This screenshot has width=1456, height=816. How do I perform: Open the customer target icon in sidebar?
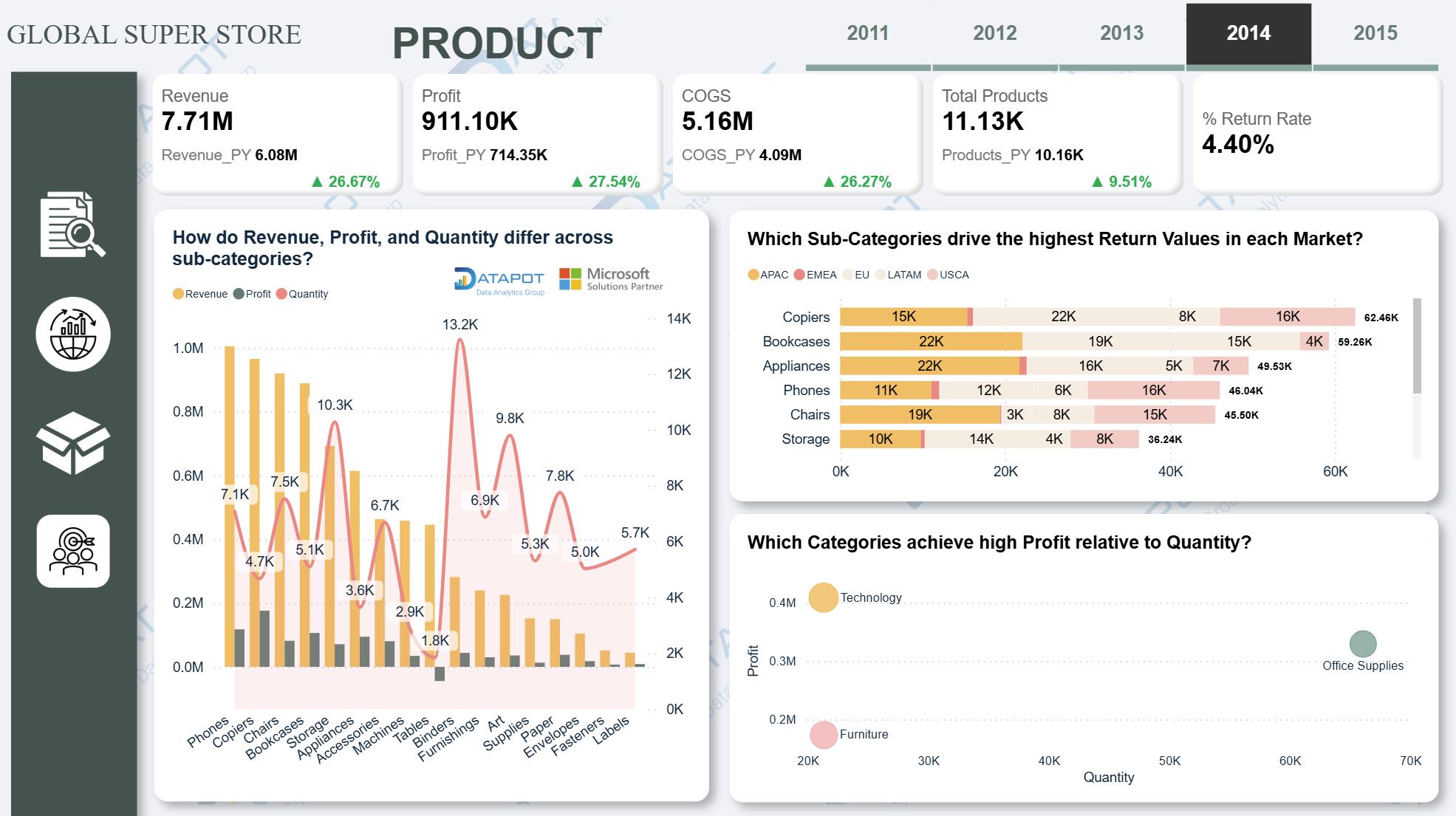(73, 551)
